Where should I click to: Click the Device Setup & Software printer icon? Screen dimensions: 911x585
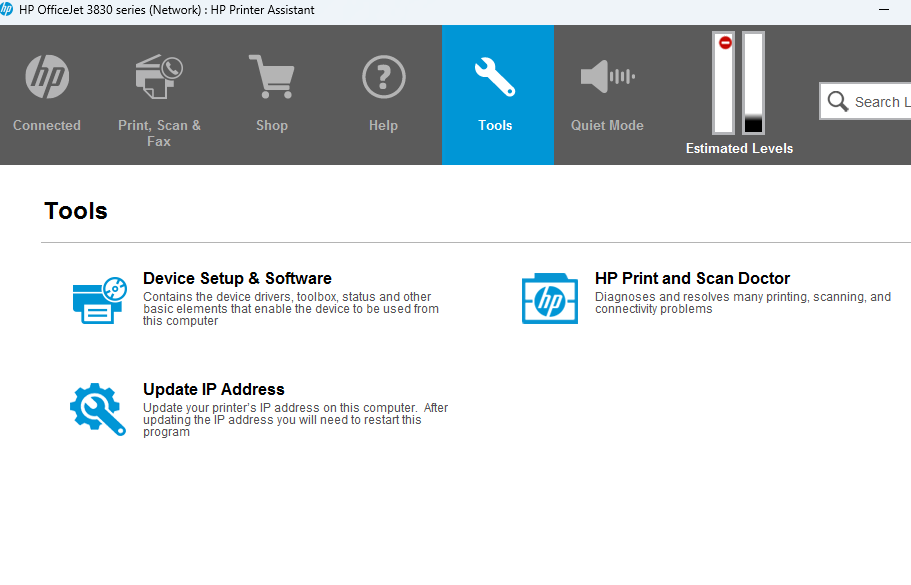(97, 297)
